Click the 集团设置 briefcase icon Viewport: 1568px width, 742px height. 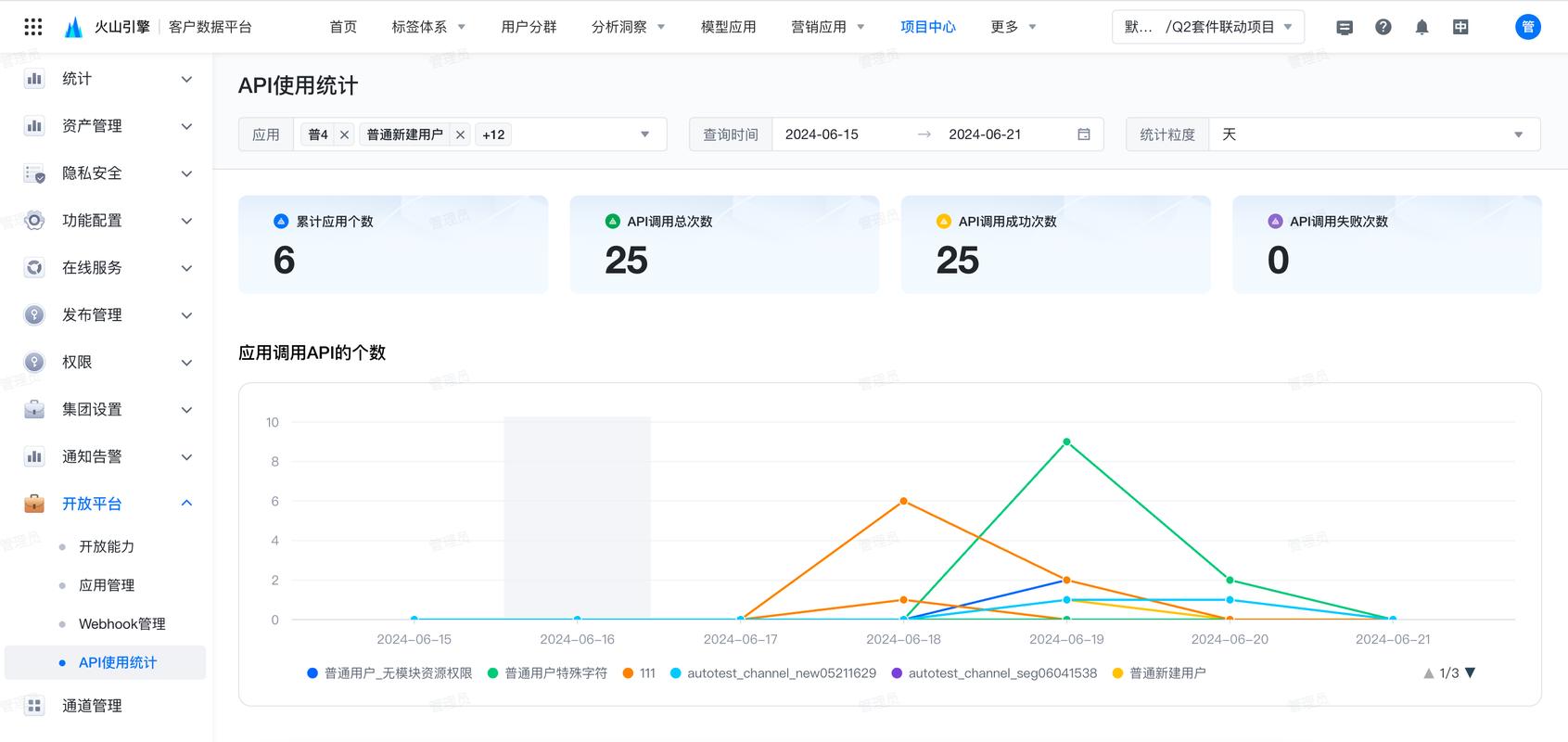(x=34, y=410)
